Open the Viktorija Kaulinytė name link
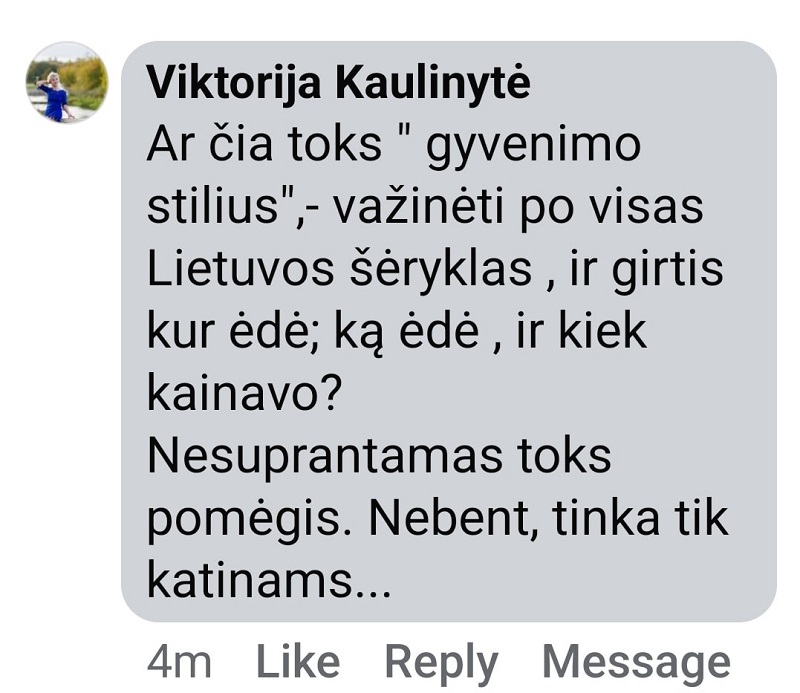The width and height of the screenshot is (800, 693). tap(339, 83)
